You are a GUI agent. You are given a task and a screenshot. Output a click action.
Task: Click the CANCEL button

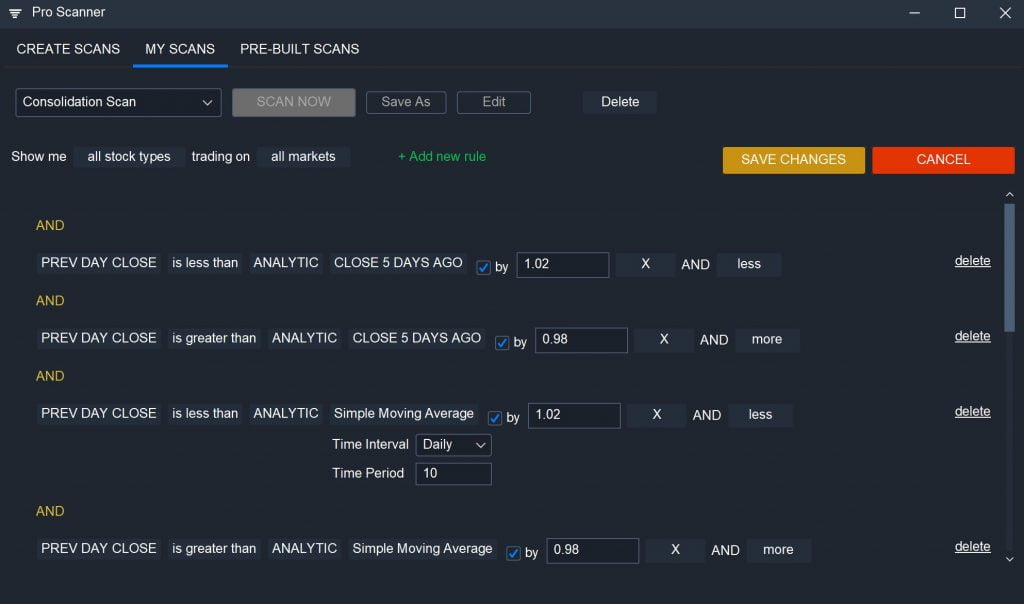point(942,160)
